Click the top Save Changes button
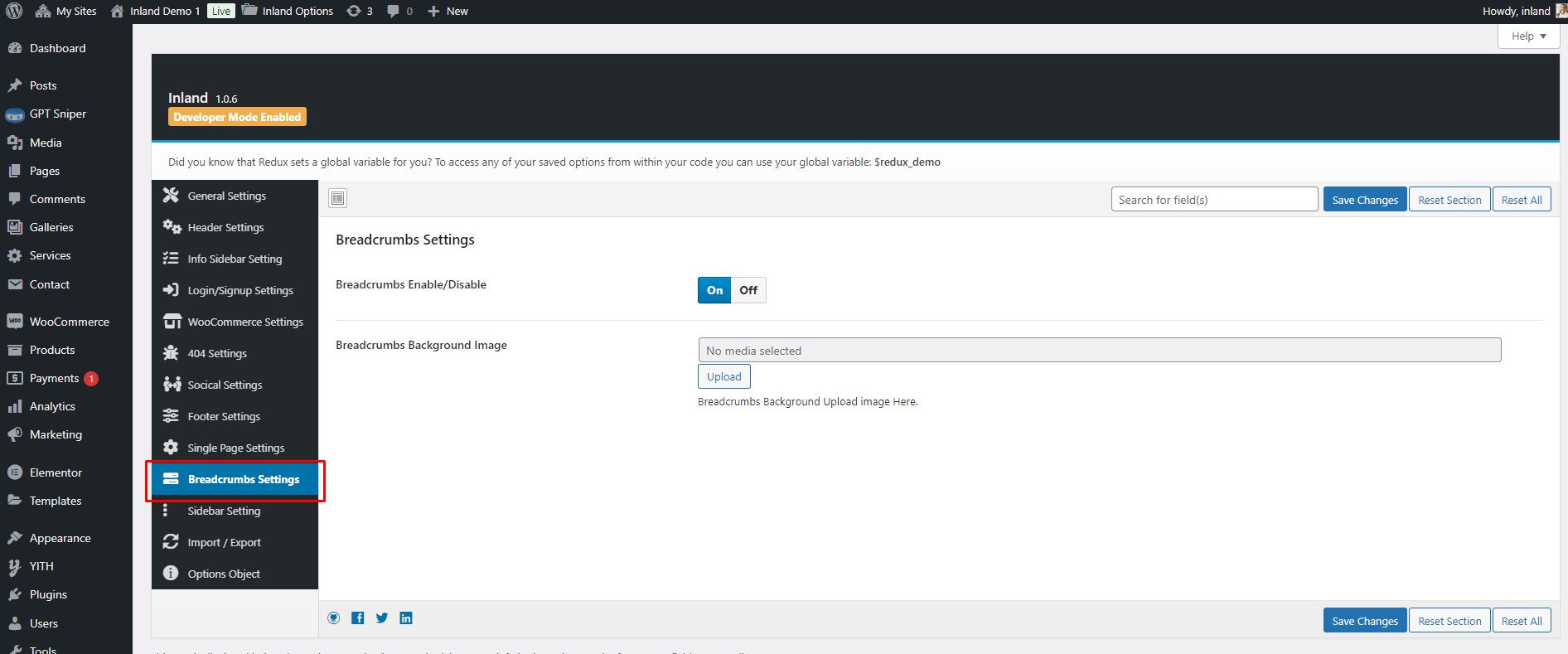The image size is (1568, 654). click(x=1365, y=200)
